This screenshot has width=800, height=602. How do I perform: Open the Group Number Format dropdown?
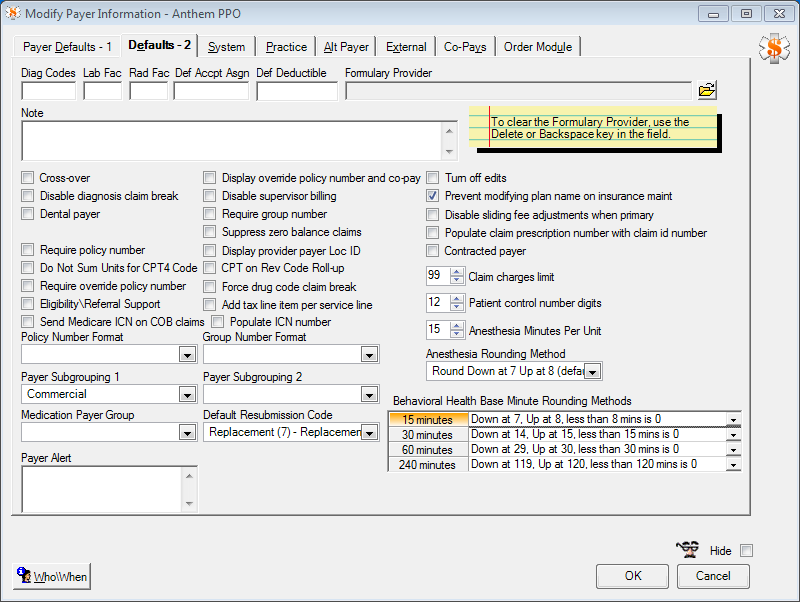pyautogui.click(x=369, y=355)
